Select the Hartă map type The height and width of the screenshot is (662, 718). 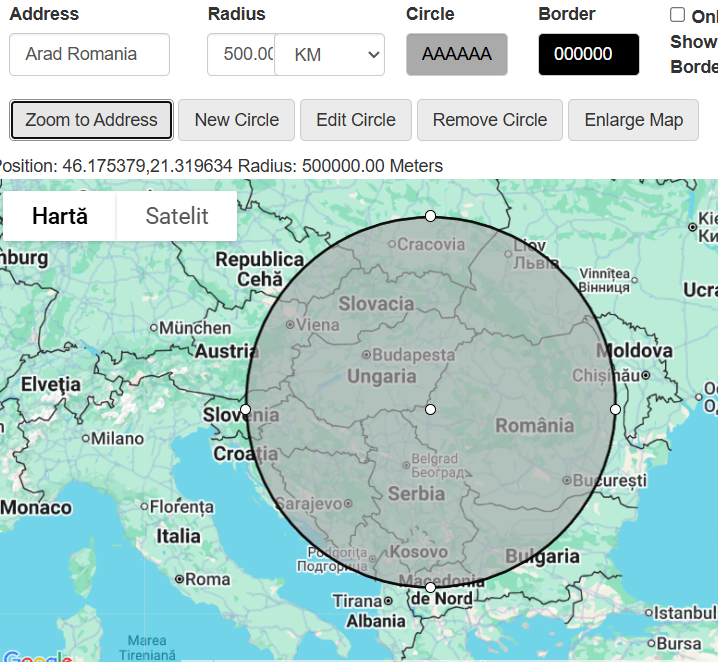[x=60, y=216]
